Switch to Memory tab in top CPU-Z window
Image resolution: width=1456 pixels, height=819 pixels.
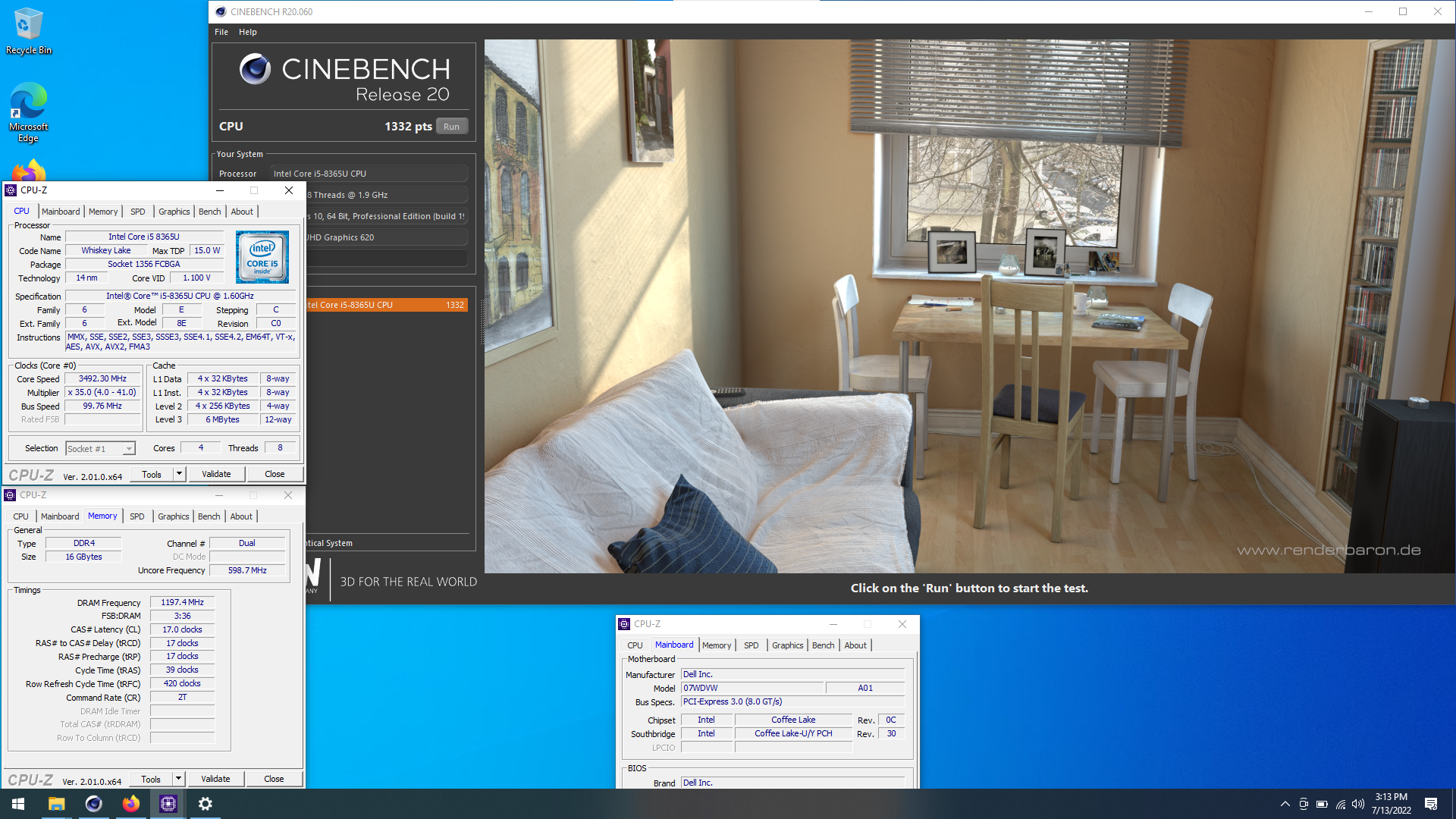(103, 212)
